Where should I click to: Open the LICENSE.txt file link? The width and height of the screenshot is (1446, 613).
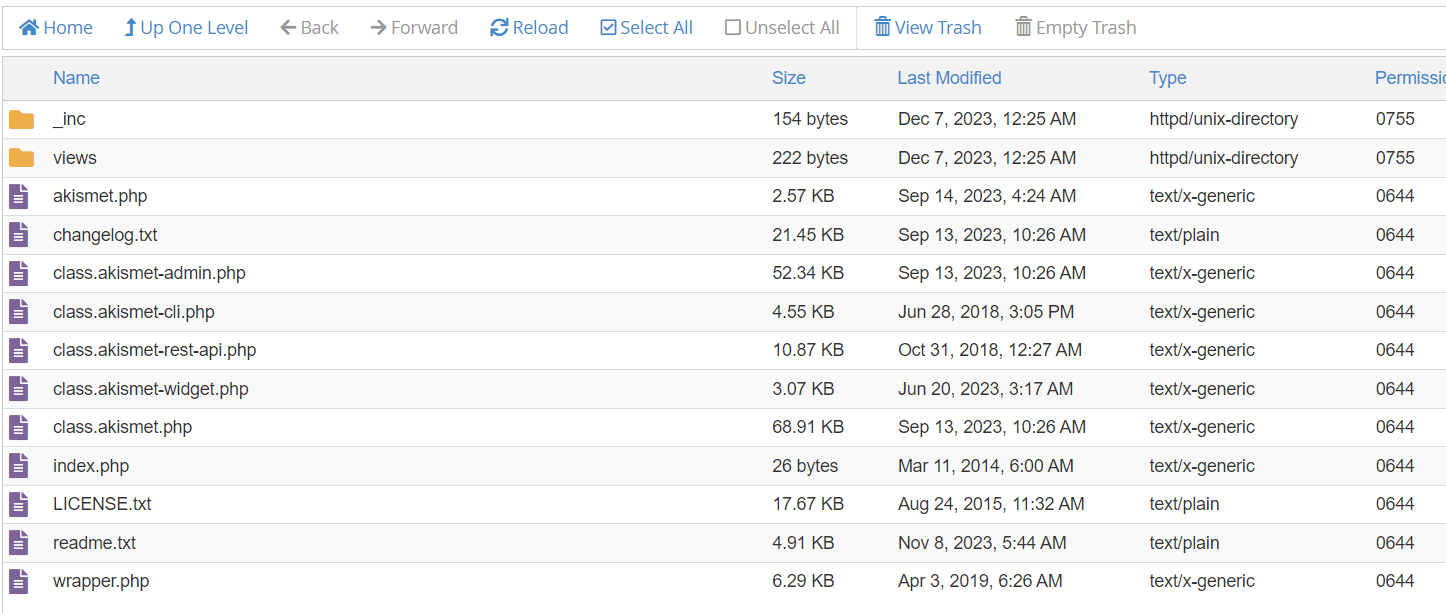(x=101, y=504)
